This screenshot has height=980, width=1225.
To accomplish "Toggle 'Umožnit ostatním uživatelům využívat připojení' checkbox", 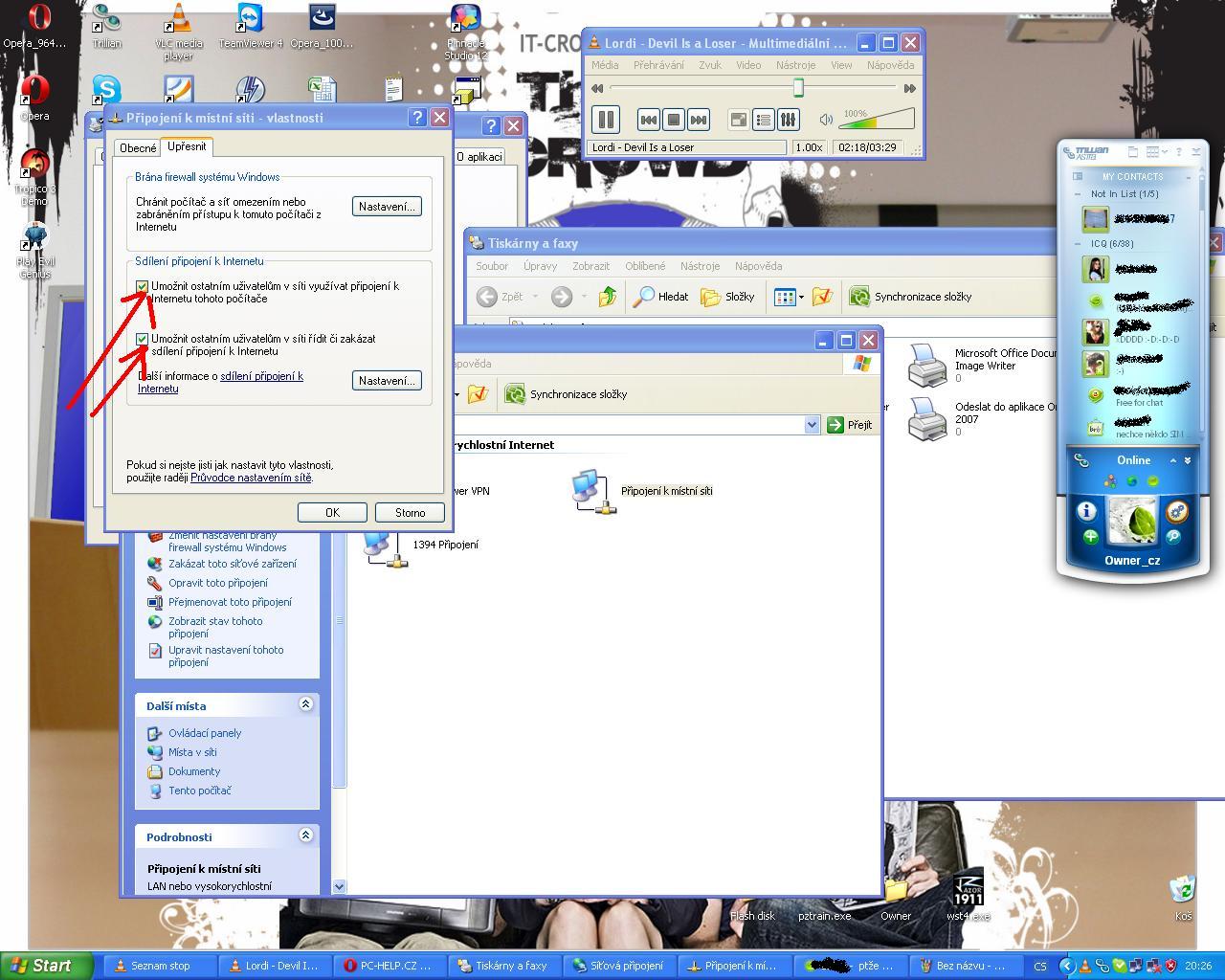I will [x=143, y=286].
